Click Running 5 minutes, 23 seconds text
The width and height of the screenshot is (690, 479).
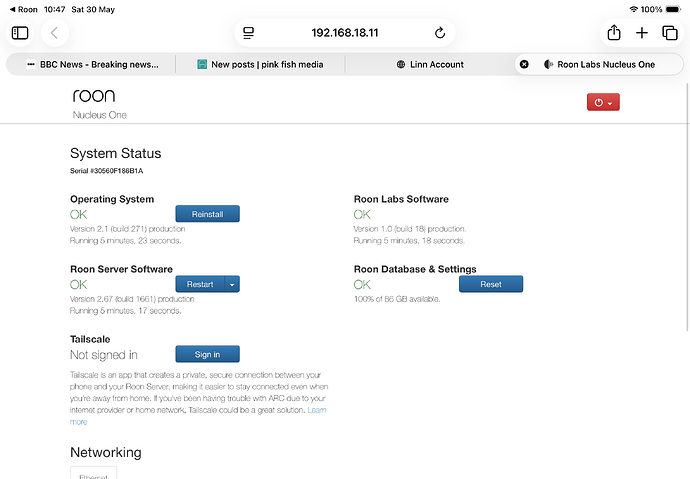tap(125, 241)
